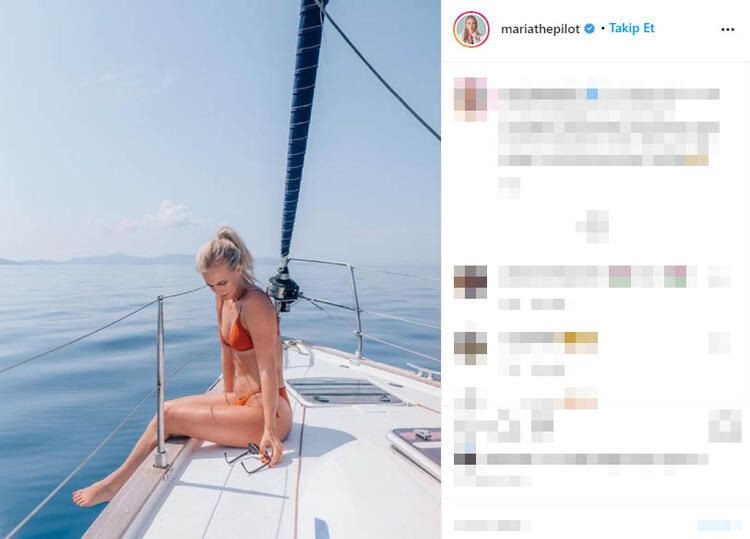Click the blurred translation link under caption
750x539 pixels.
(509, 187)
